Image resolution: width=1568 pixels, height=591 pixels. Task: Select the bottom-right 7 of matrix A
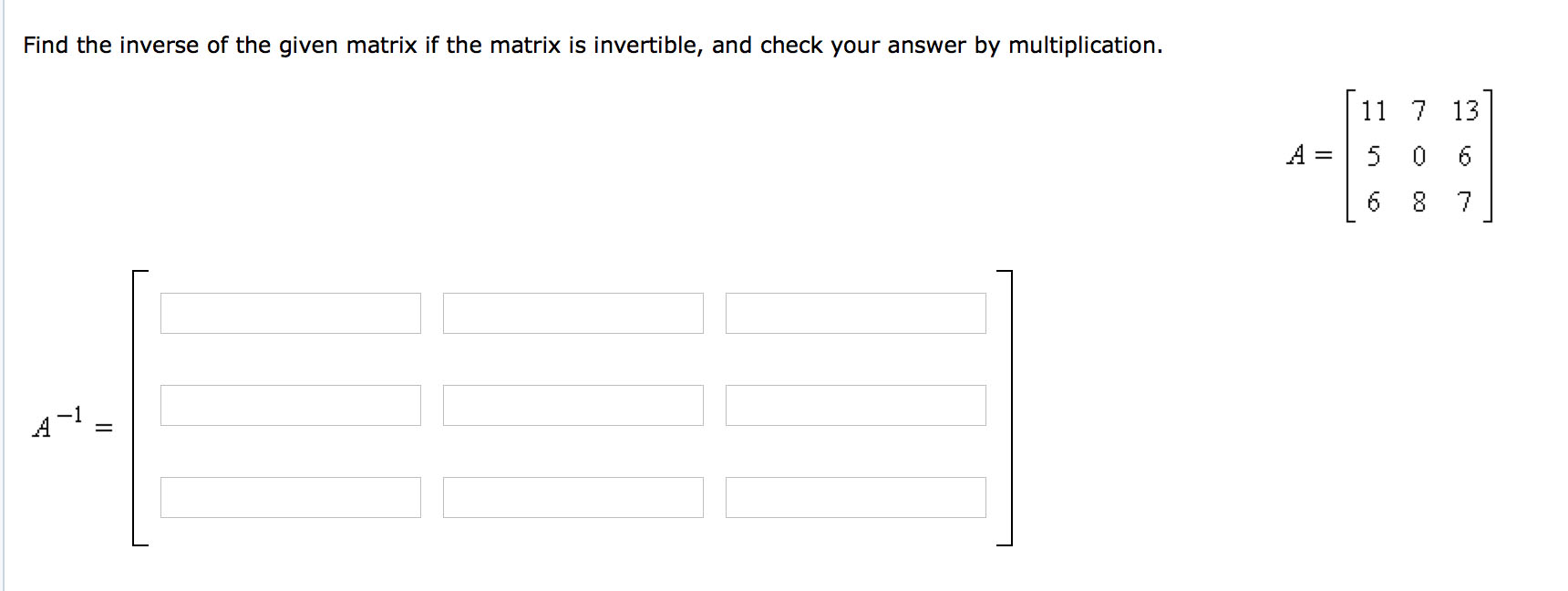pyautogui.click(x=1465, y=202)
